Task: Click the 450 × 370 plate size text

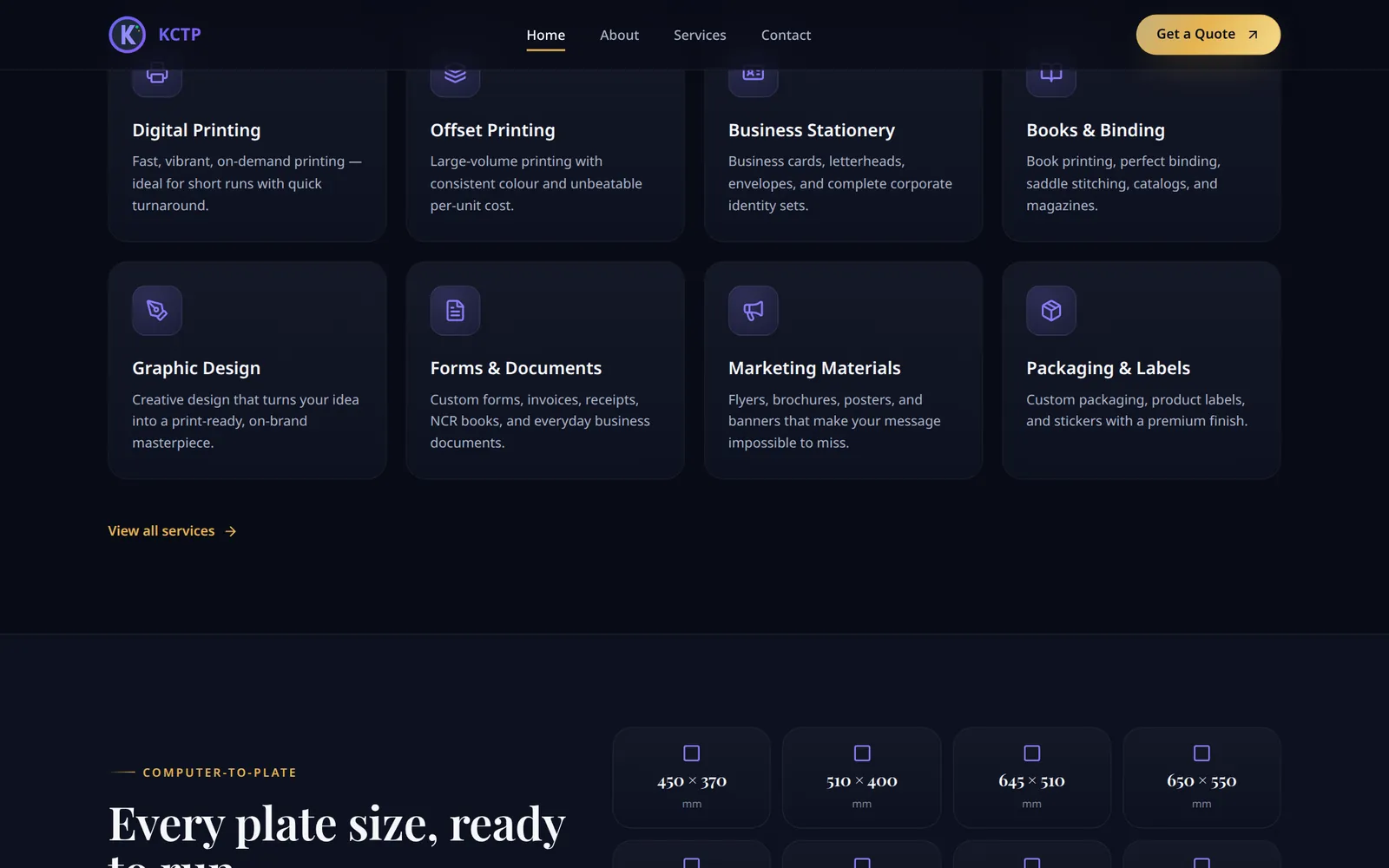Action: pos(692,781)
